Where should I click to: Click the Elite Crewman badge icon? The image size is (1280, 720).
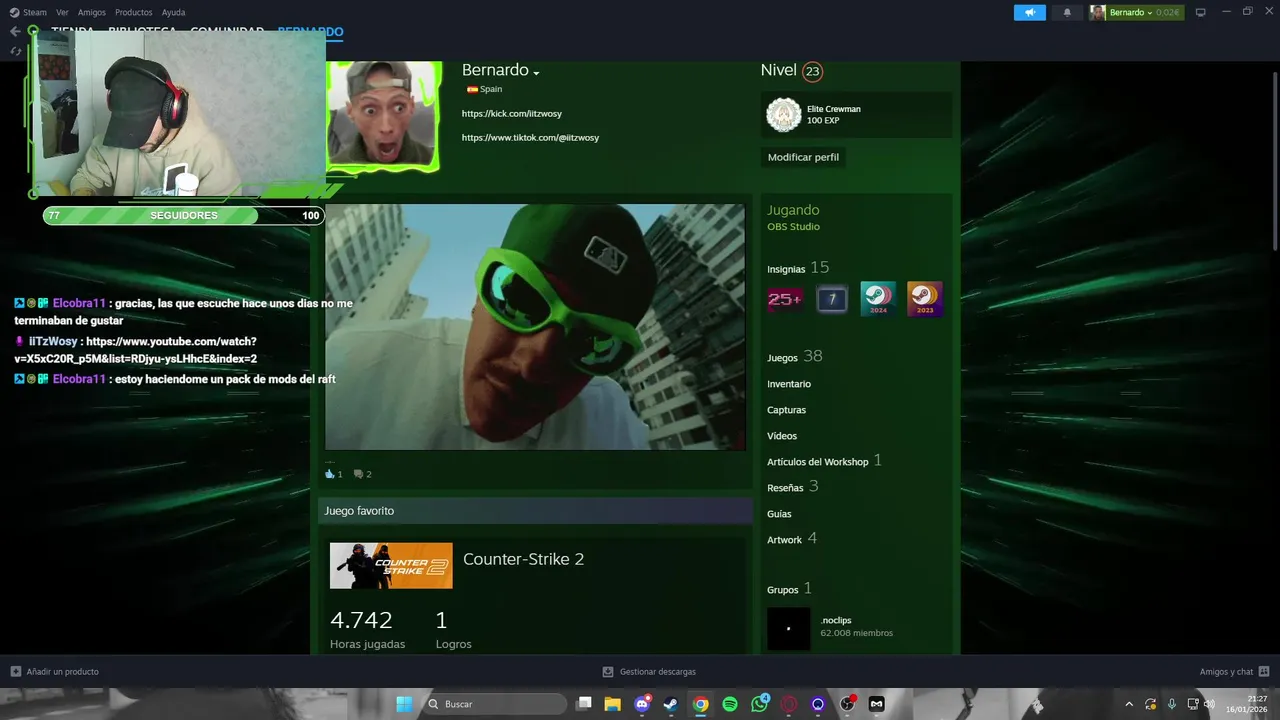[x=784, y=115]
